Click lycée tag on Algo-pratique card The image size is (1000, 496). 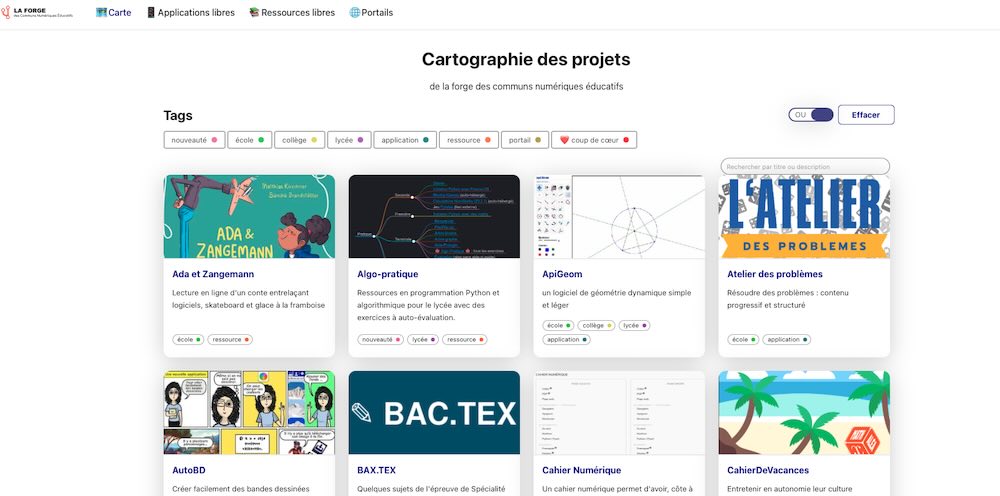click(423, 340)
